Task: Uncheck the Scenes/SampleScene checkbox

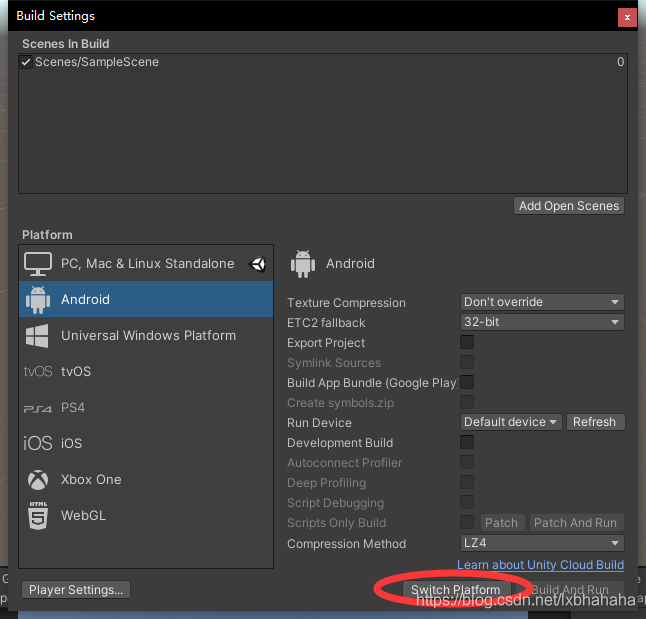Action: tap(26, 62)
